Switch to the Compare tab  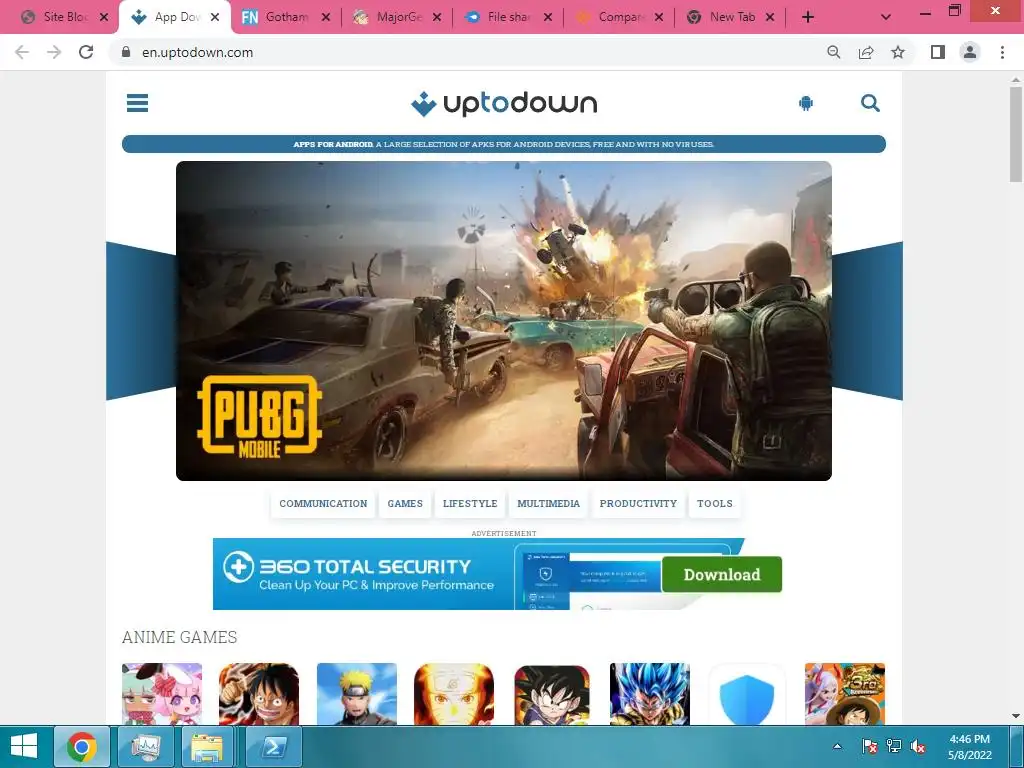click(618, 17)
